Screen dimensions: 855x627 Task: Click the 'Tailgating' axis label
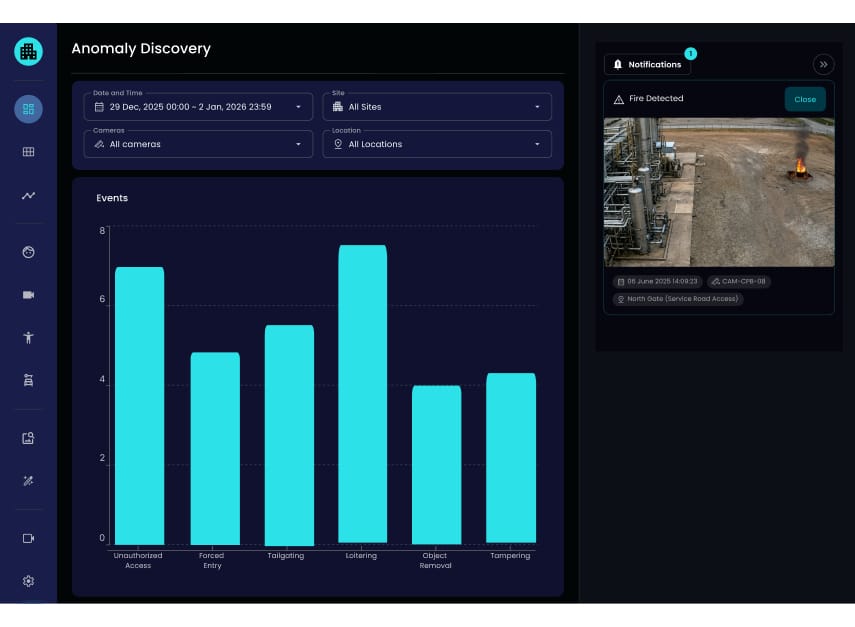click(x=286, y=556)
